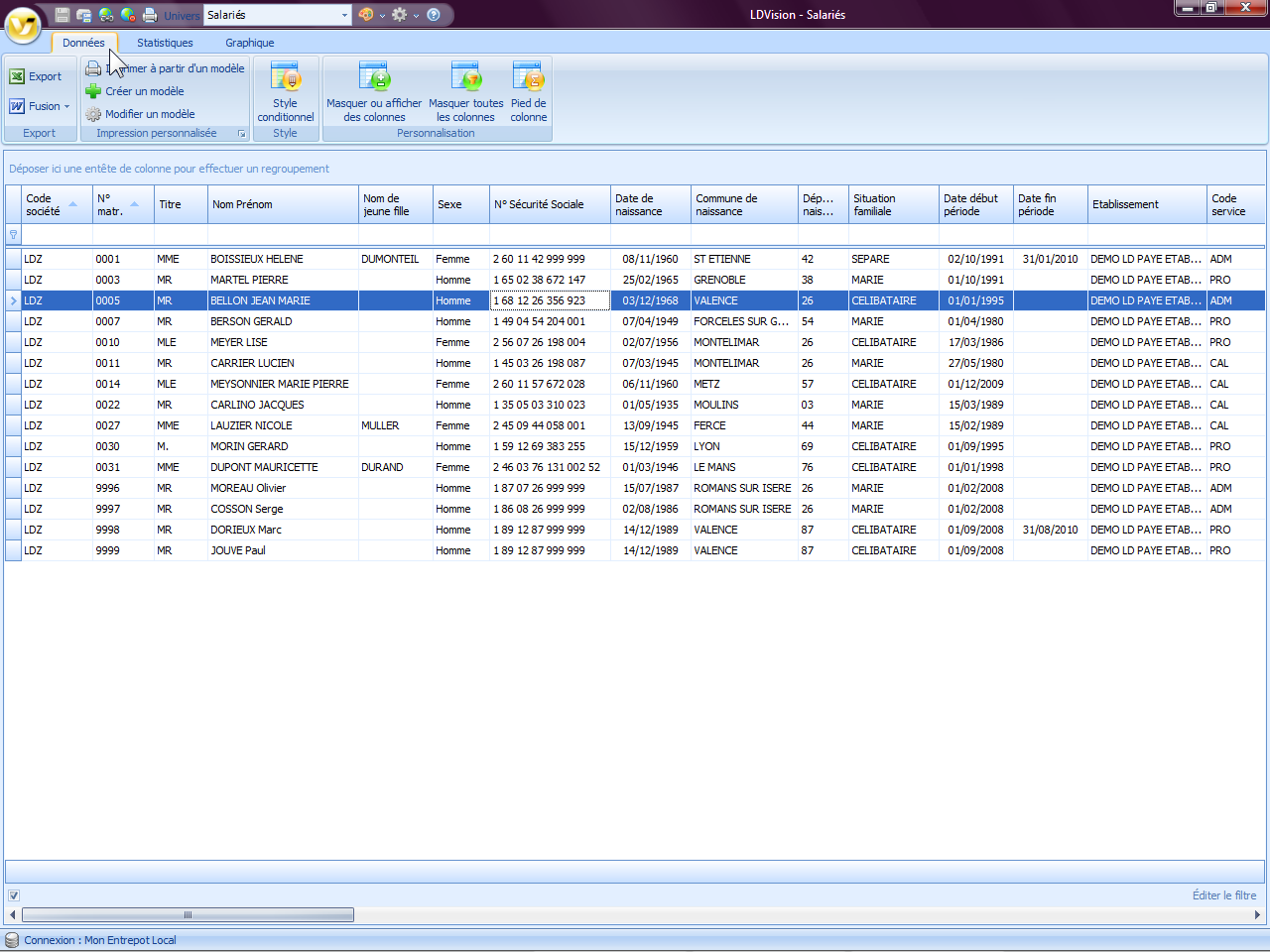Click Masquer ou afficher des colonnes
Image resolution: width=1270 pixels, height=952 pixels.
[x=374, y=92]
